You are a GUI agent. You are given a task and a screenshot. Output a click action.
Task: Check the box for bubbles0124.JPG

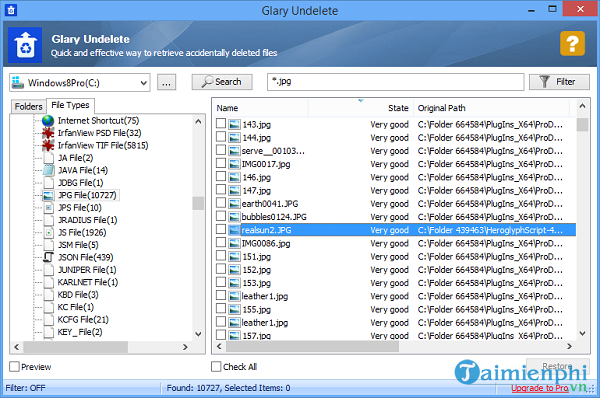tap(221, 216)
